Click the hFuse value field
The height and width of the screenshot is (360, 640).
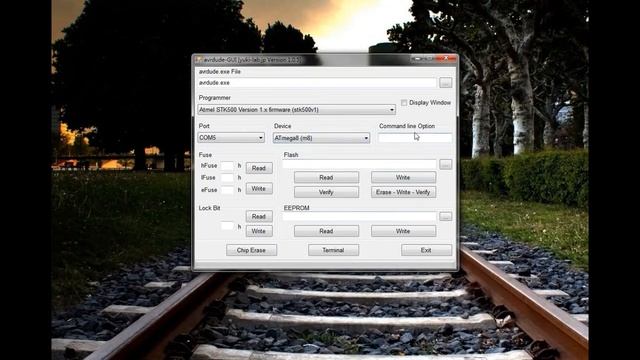click(x=227, y=166)
